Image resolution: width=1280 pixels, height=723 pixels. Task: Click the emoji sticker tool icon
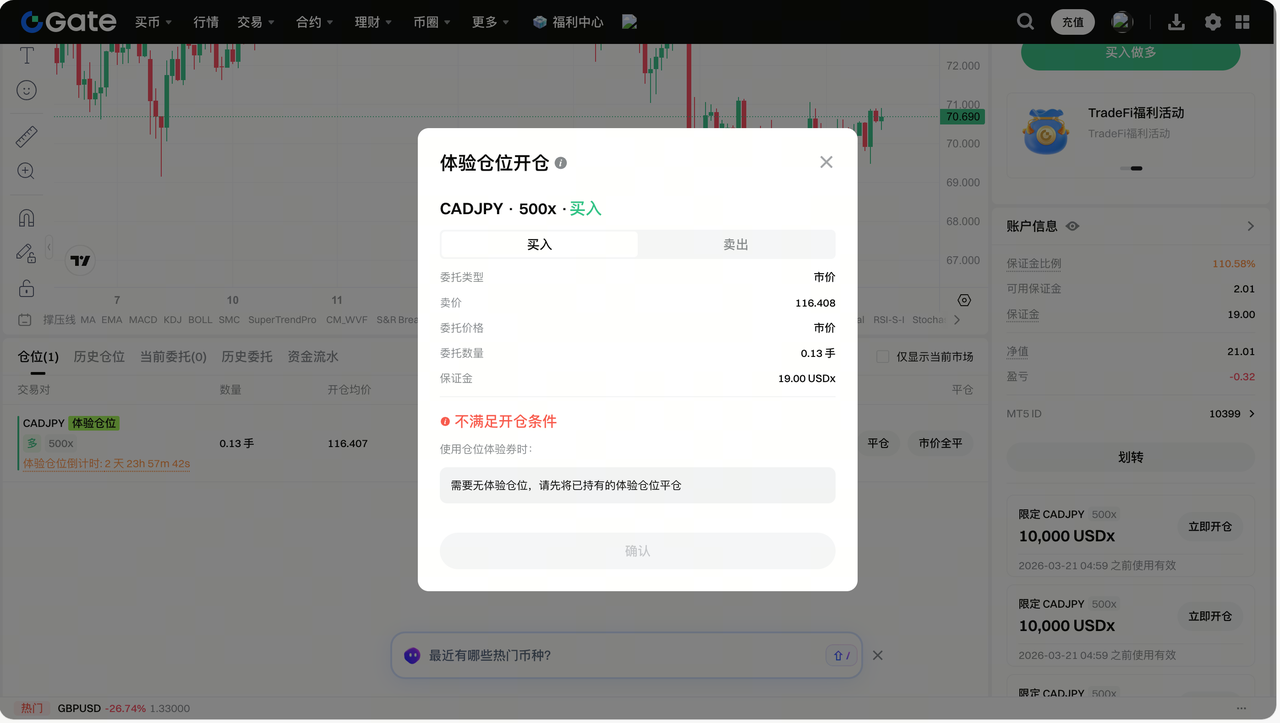(27, 90)
